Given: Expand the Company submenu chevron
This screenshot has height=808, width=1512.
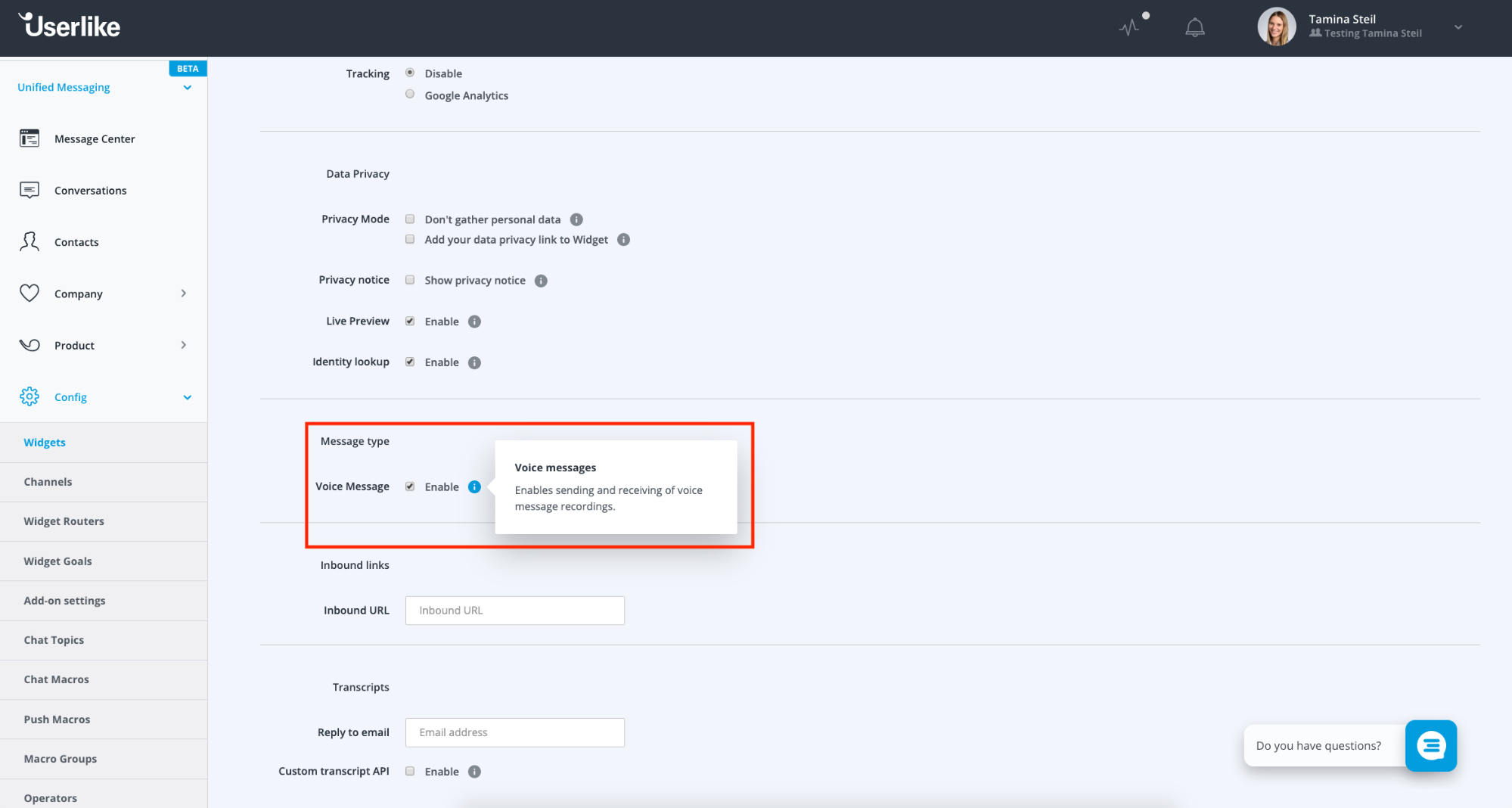Looking at the screenshot, I should pyautogui.click(x=184, y=293).
